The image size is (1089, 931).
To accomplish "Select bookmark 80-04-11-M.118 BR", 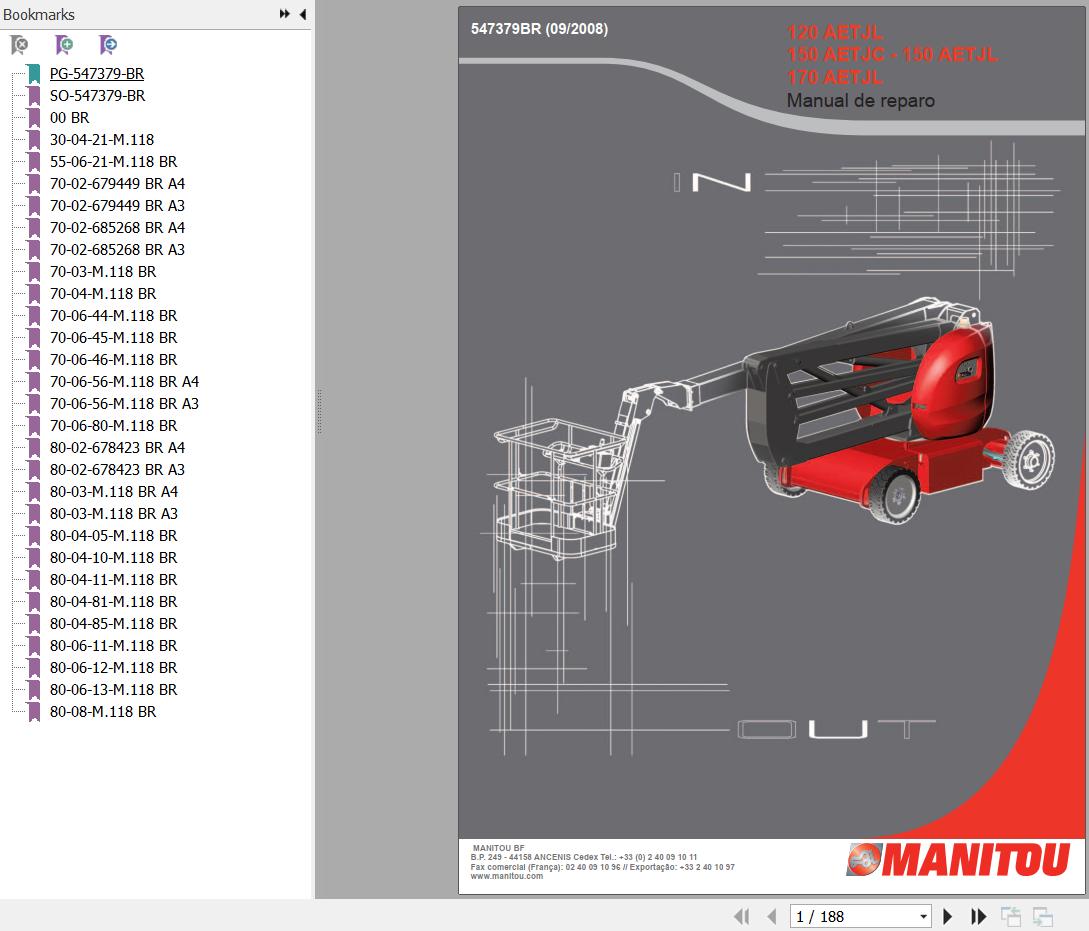I will pos(114,580).
